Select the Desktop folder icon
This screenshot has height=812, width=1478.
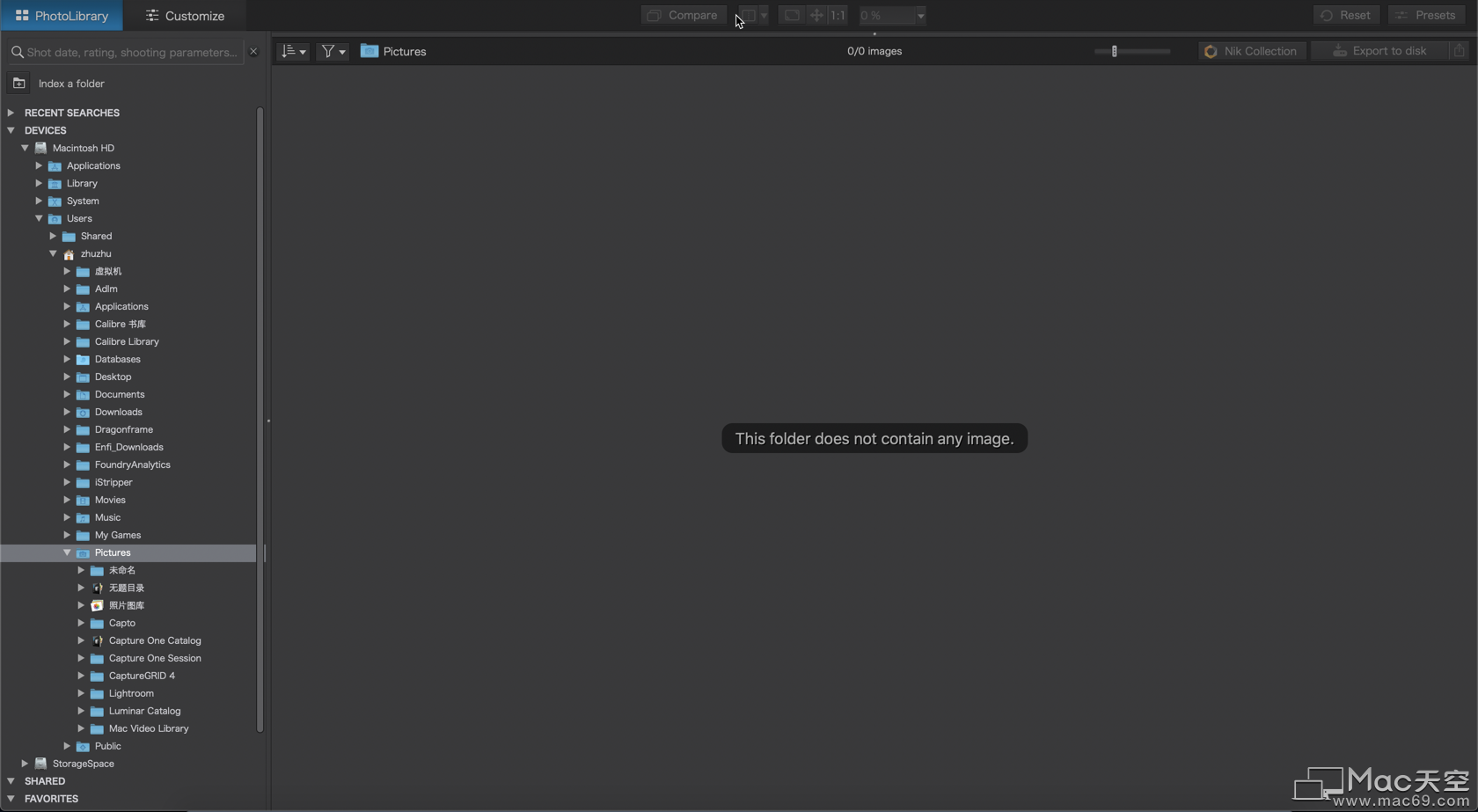(83, 377)
